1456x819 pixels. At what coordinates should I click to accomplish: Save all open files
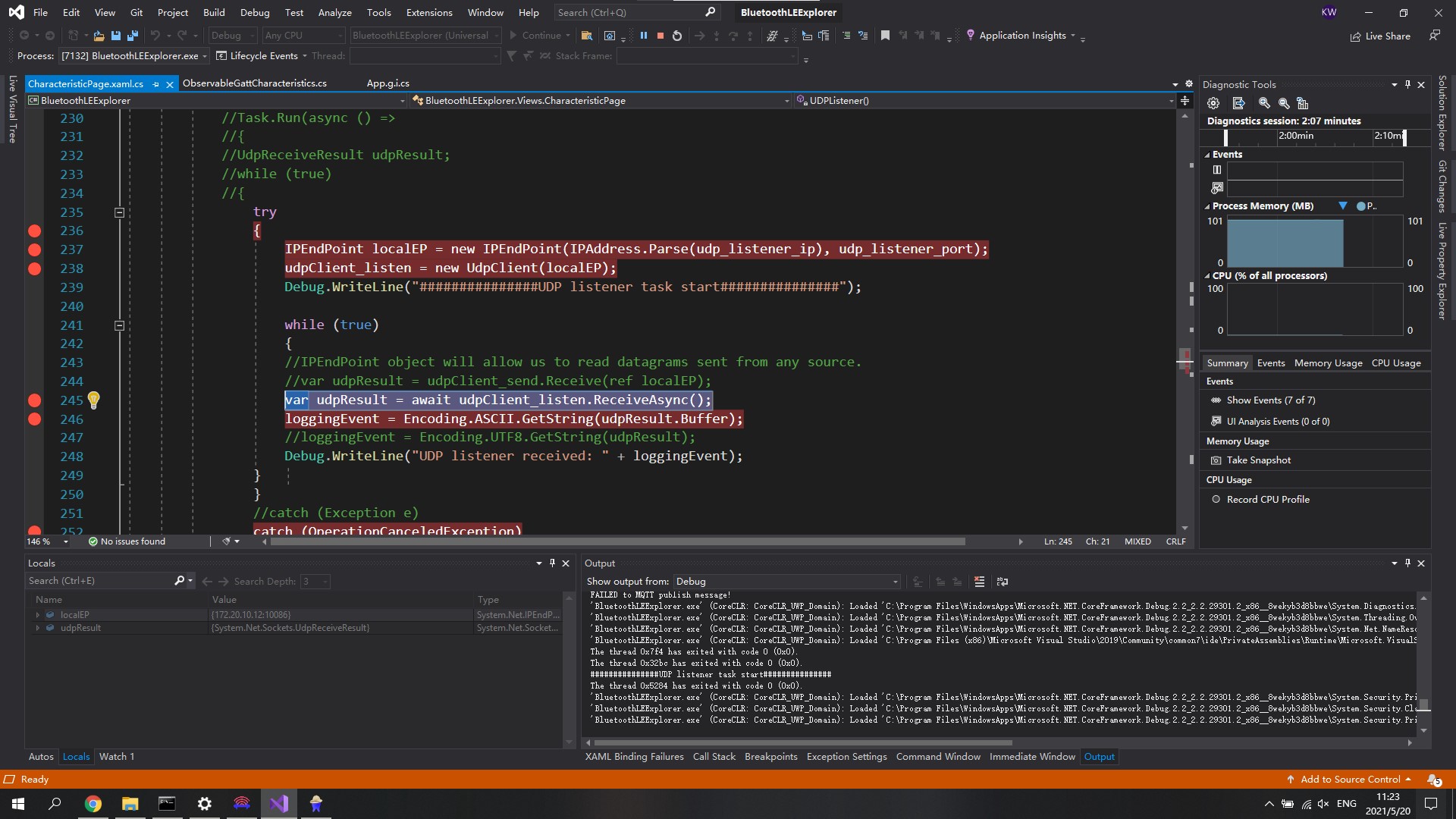click(133, 36)
